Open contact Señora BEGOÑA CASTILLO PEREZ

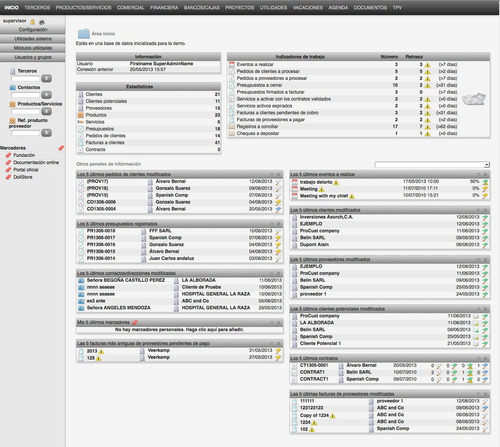tap(126, 280)
